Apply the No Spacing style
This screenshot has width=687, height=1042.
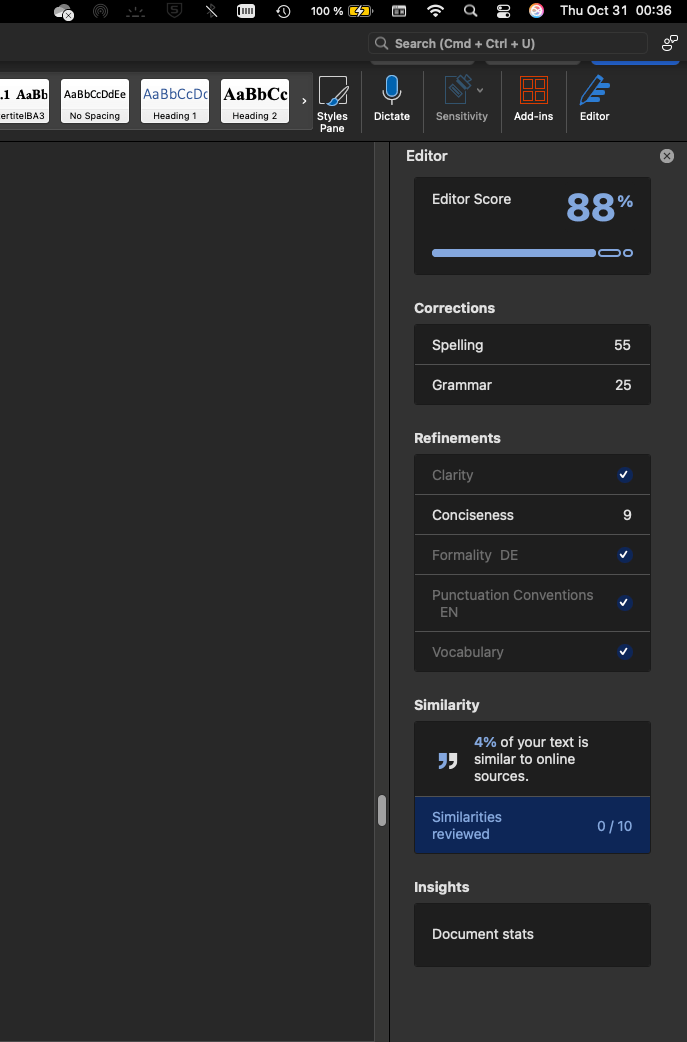tap(95, 101)
